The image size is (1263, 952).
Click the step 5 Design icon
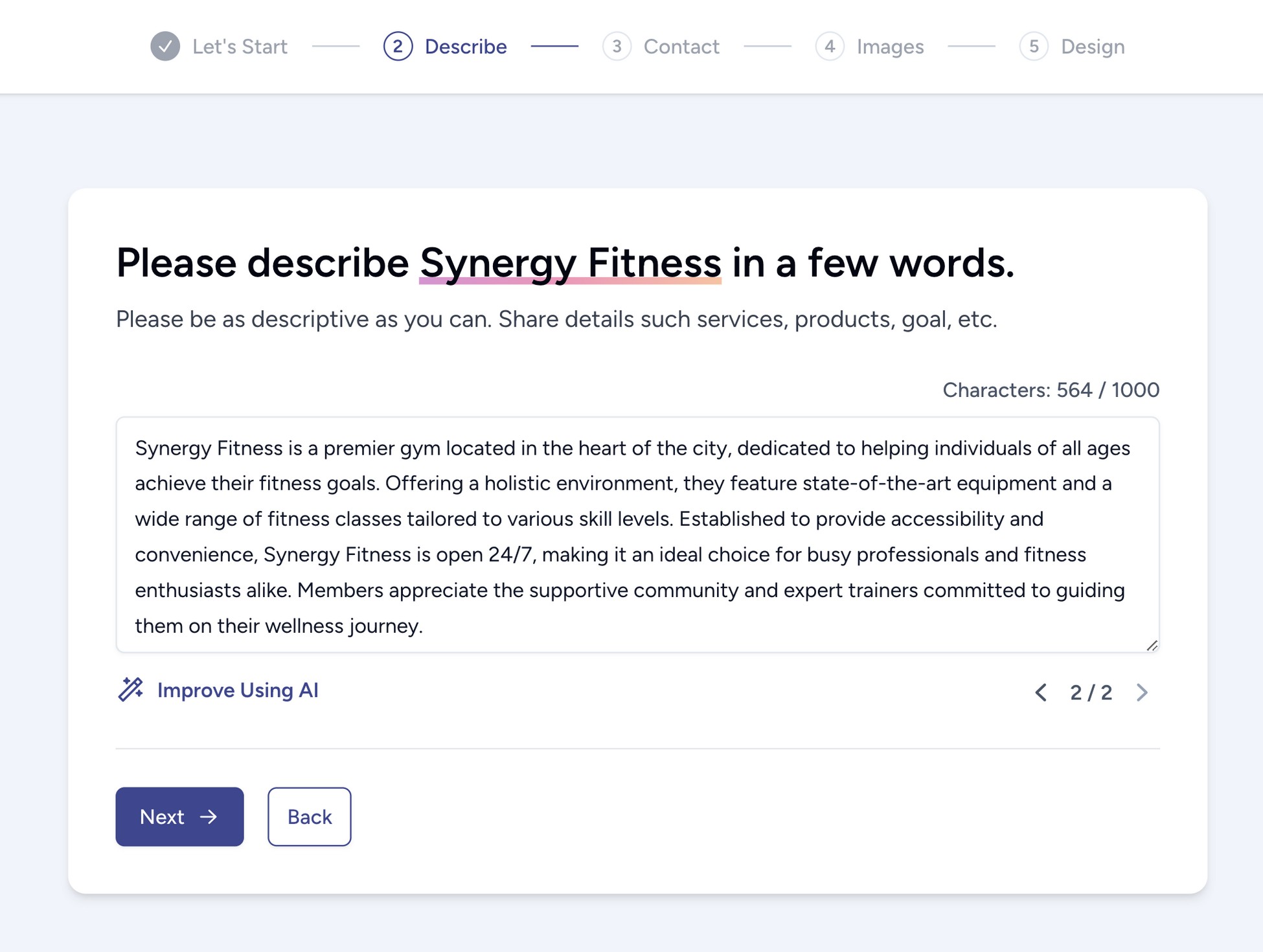tap(1034, 46)
